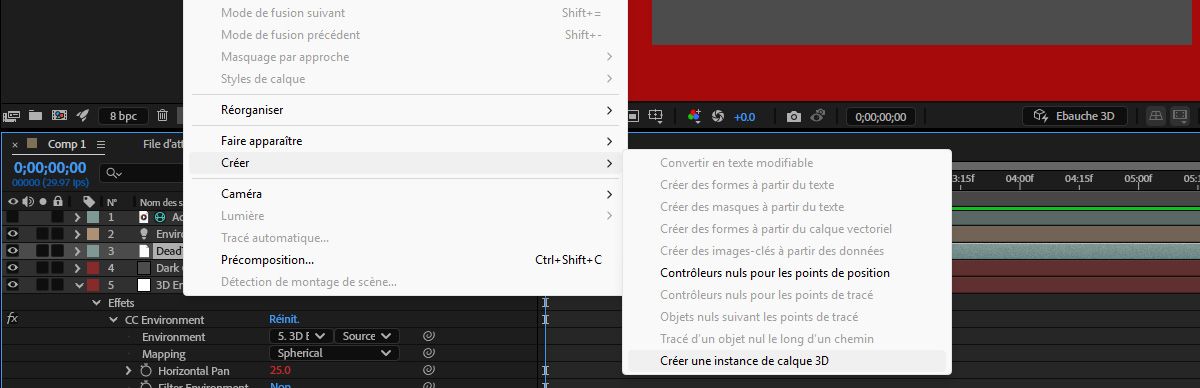Create a new folder in Project panel

point(35,116)
